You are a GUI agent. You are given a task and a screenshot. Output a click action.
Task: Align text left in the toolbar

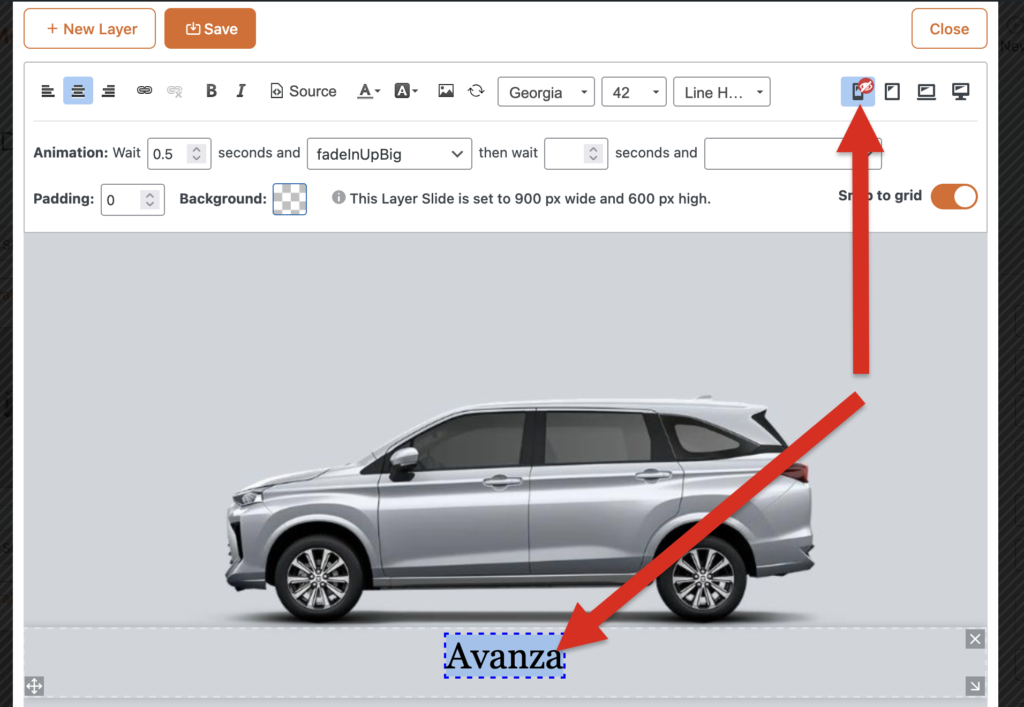point(48,91)
